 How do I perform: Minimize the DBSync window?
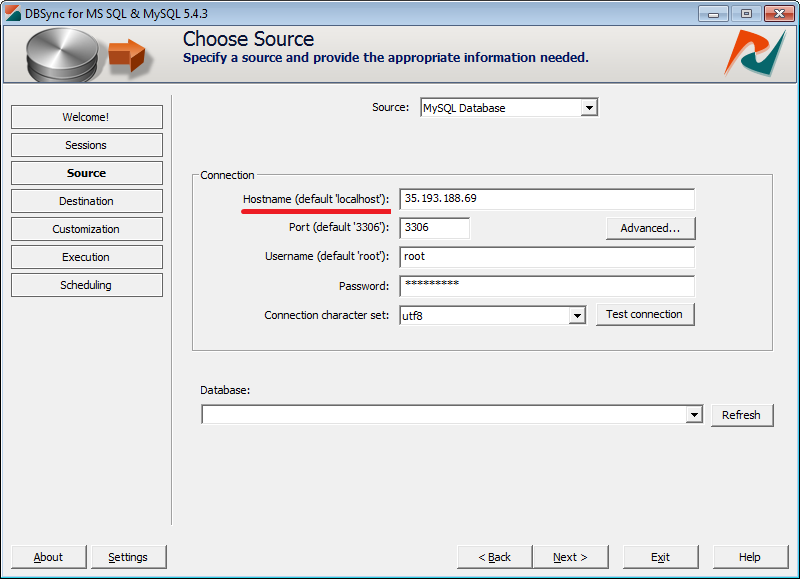coord(713,14)
